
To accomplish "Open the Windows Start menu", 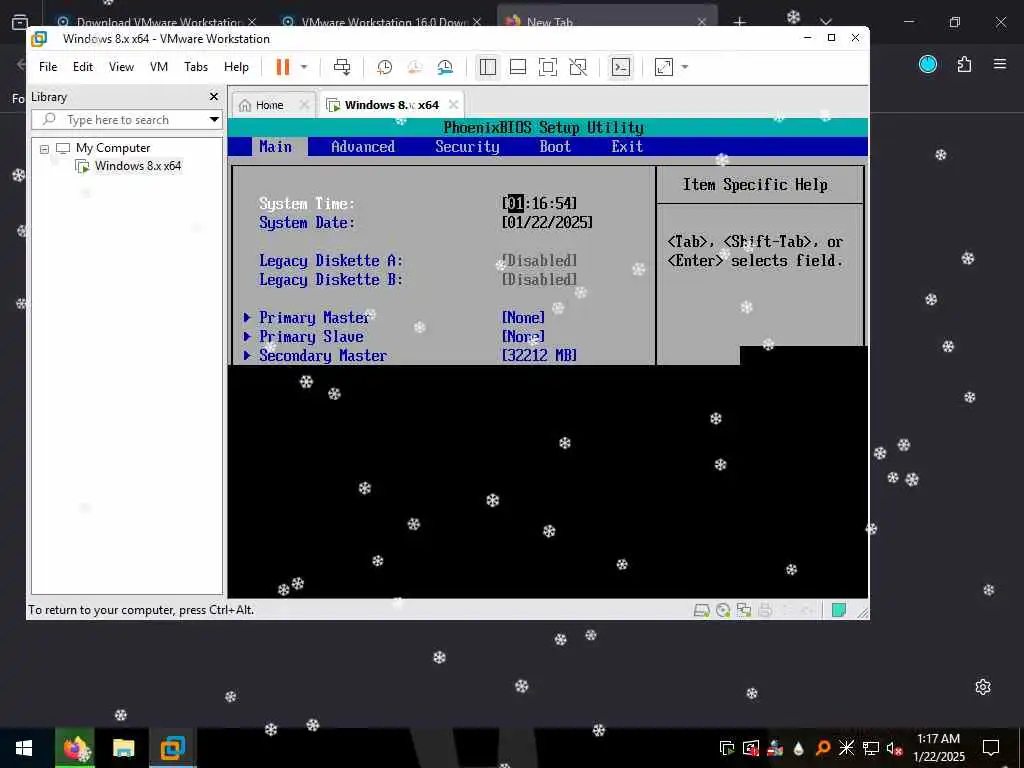I will (x=24, y=748).
